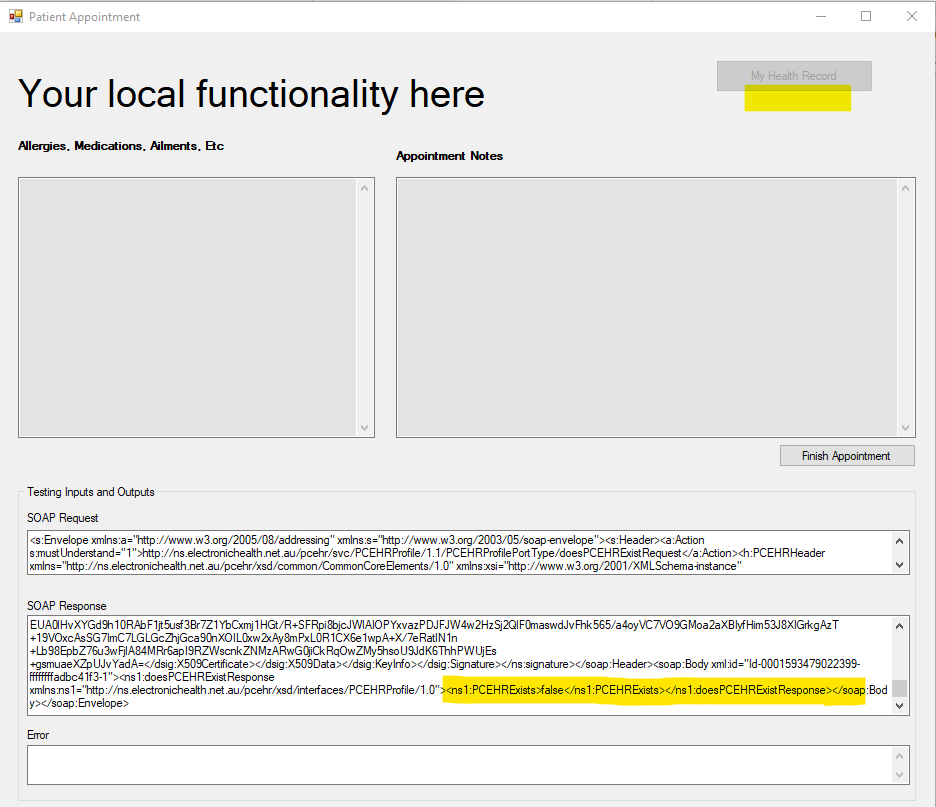Click the SOAP Response scrollbar thumb
936x807 pixels.
click(900, 688)
